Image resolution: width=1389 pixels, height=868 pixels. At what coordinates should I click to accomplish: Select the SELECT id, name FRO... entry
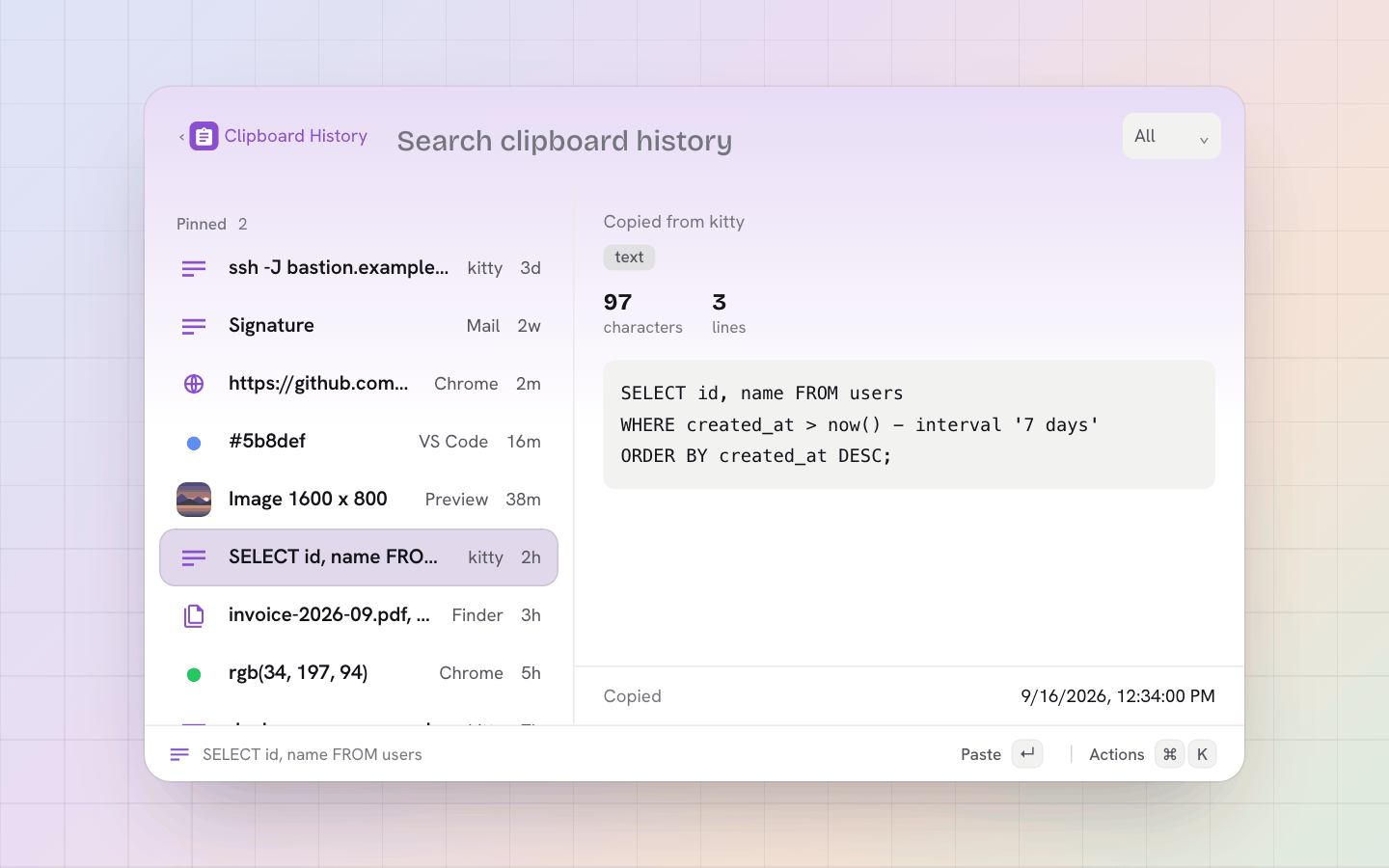(359, 557)
